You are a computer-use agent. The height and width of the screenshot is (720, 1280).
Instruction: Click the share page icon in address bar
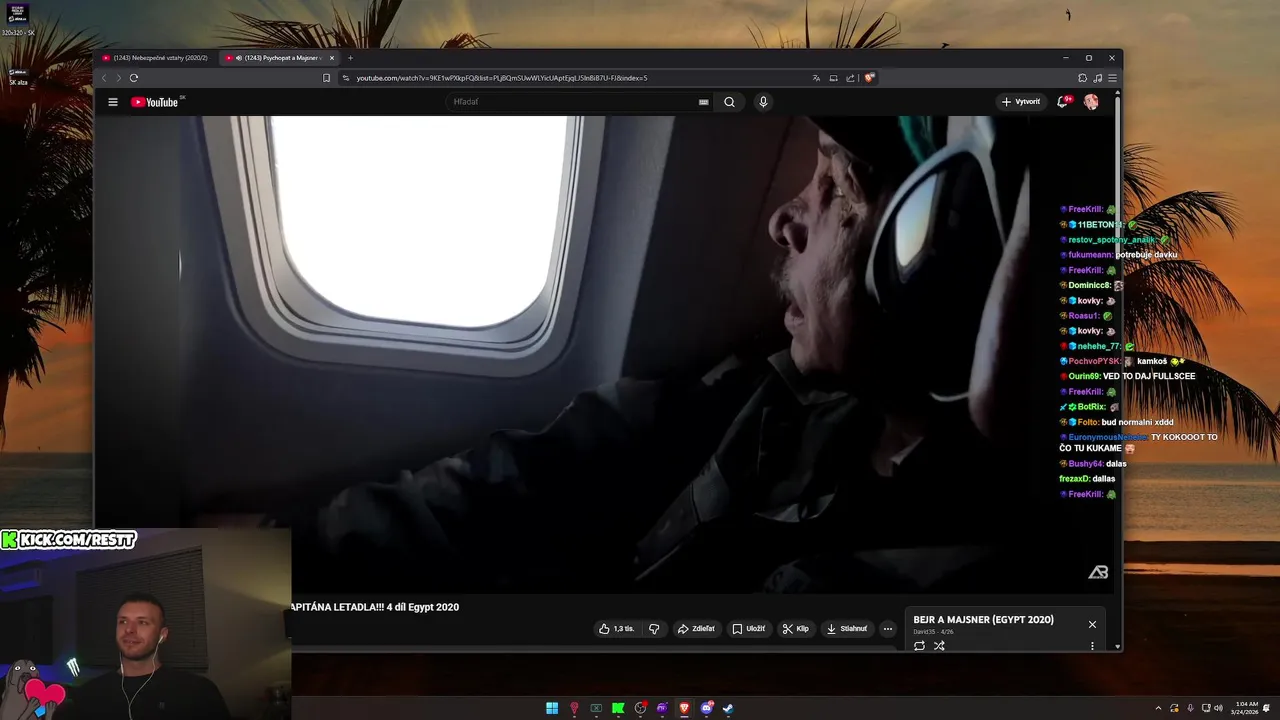(x=850, y=78)
